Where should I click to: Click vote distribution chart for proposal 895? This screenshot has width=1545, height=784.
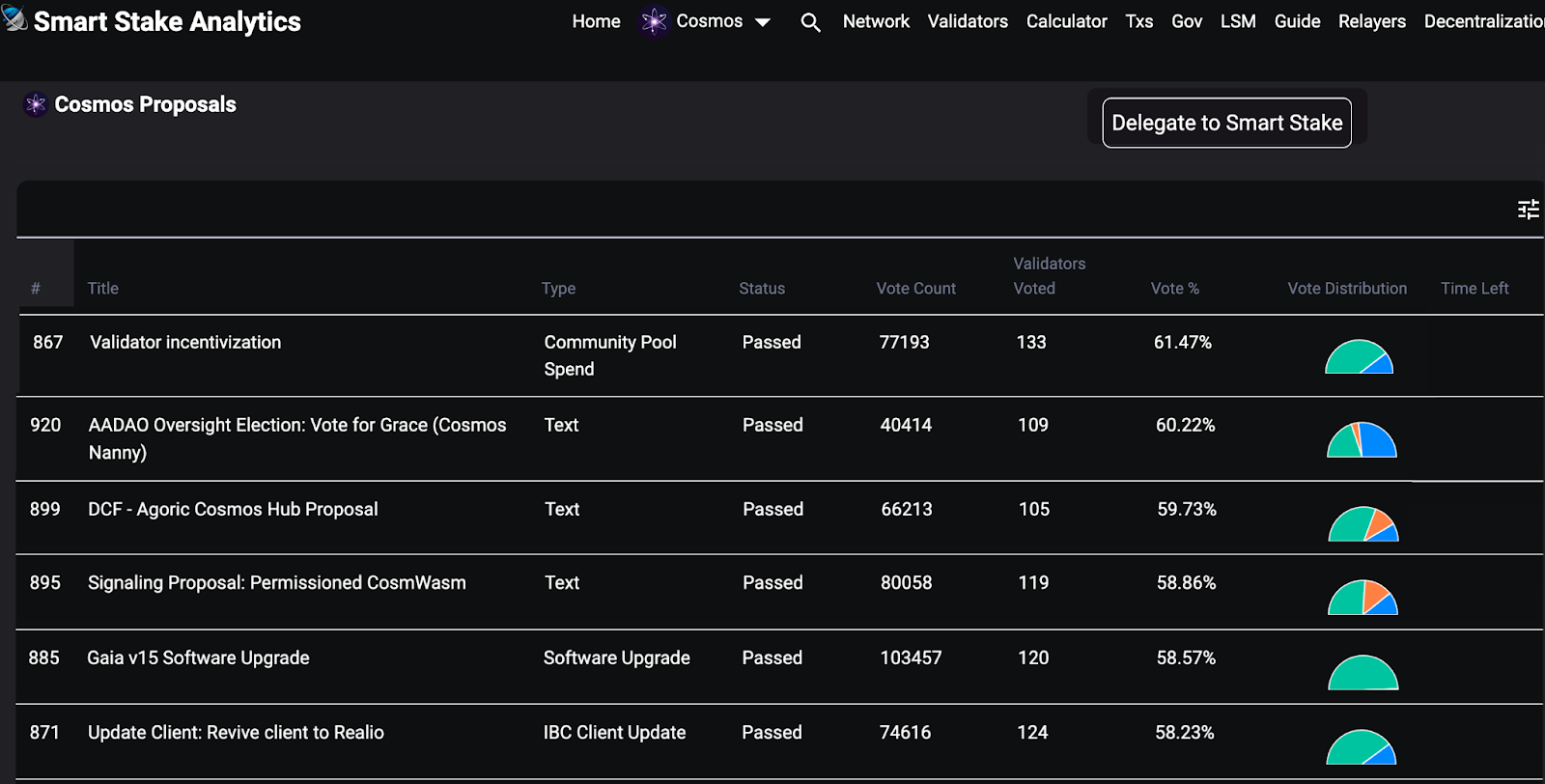1362,598
